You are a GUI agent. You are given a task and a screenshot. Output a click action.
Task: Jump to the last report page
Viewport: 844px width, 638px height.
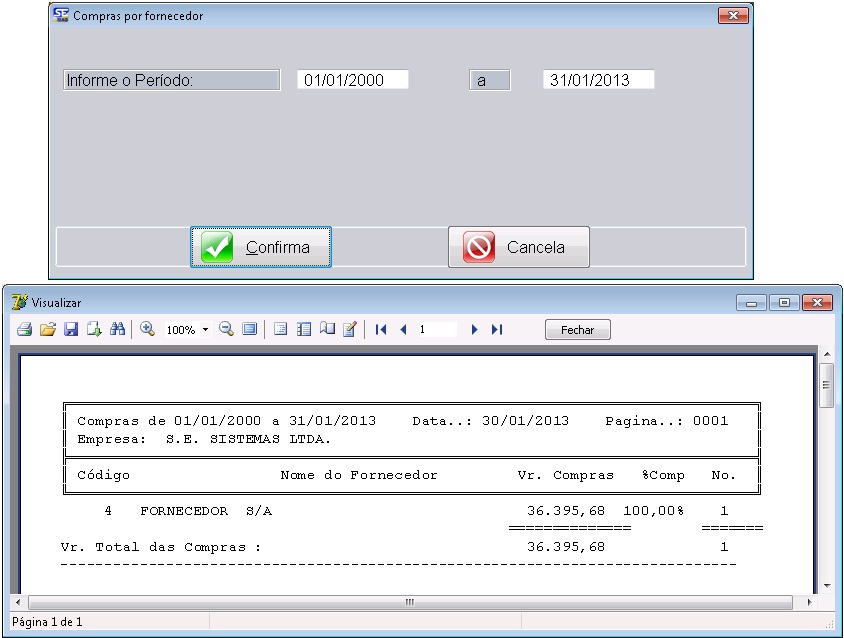(497, 329)
